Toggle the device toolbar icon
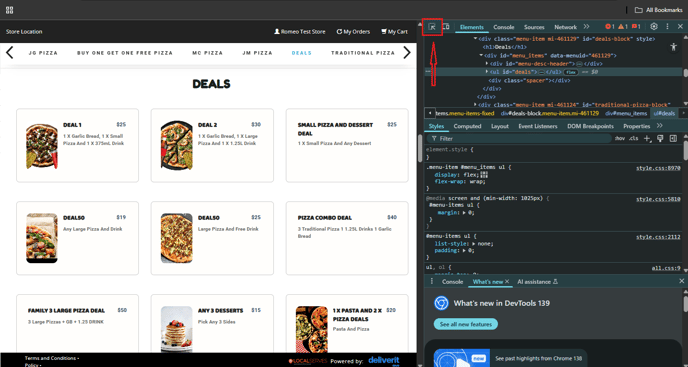 pyautogui.click(x=445, y=27)
